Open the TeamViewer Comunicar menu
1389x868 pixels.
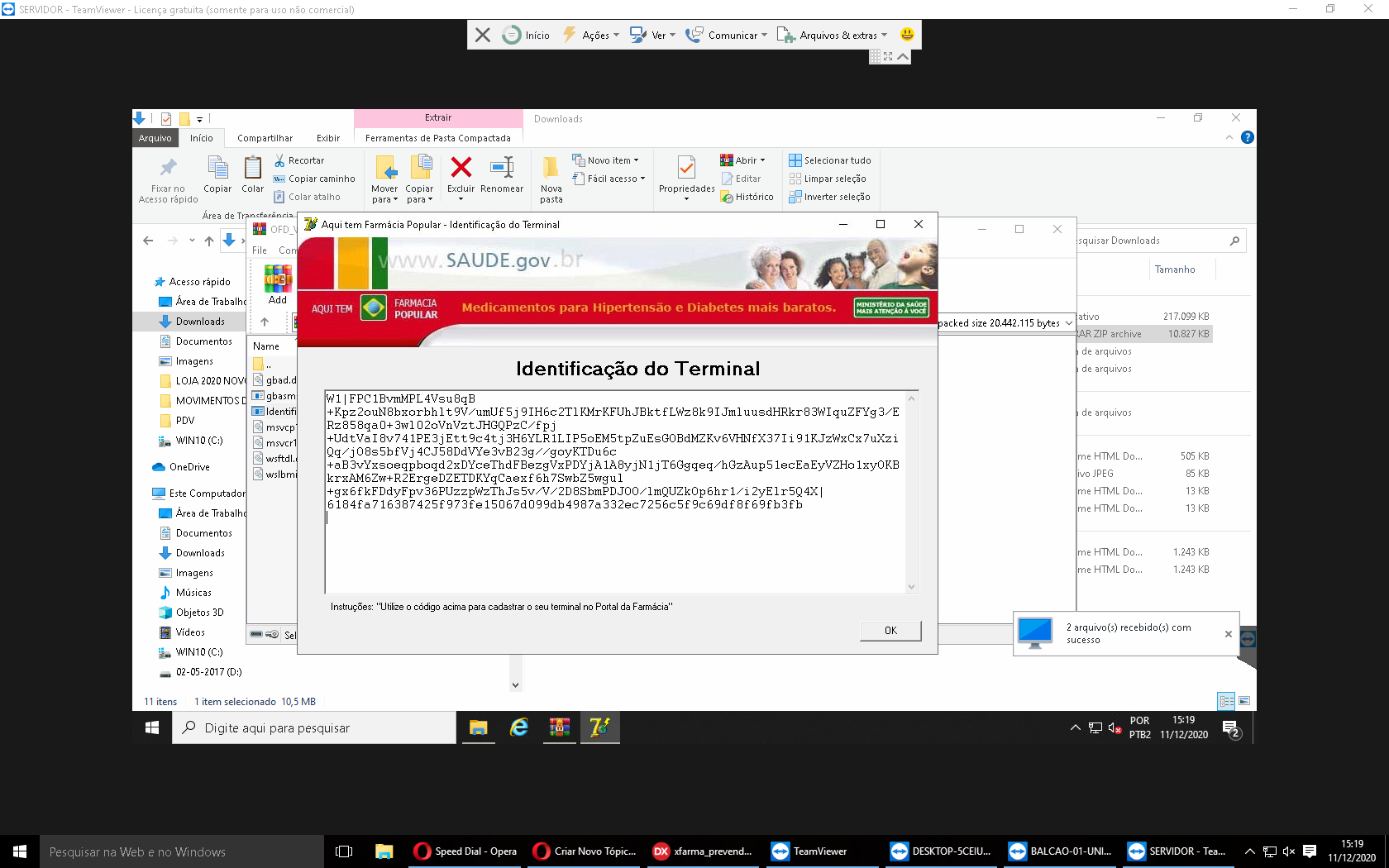[x=727, y=35]
